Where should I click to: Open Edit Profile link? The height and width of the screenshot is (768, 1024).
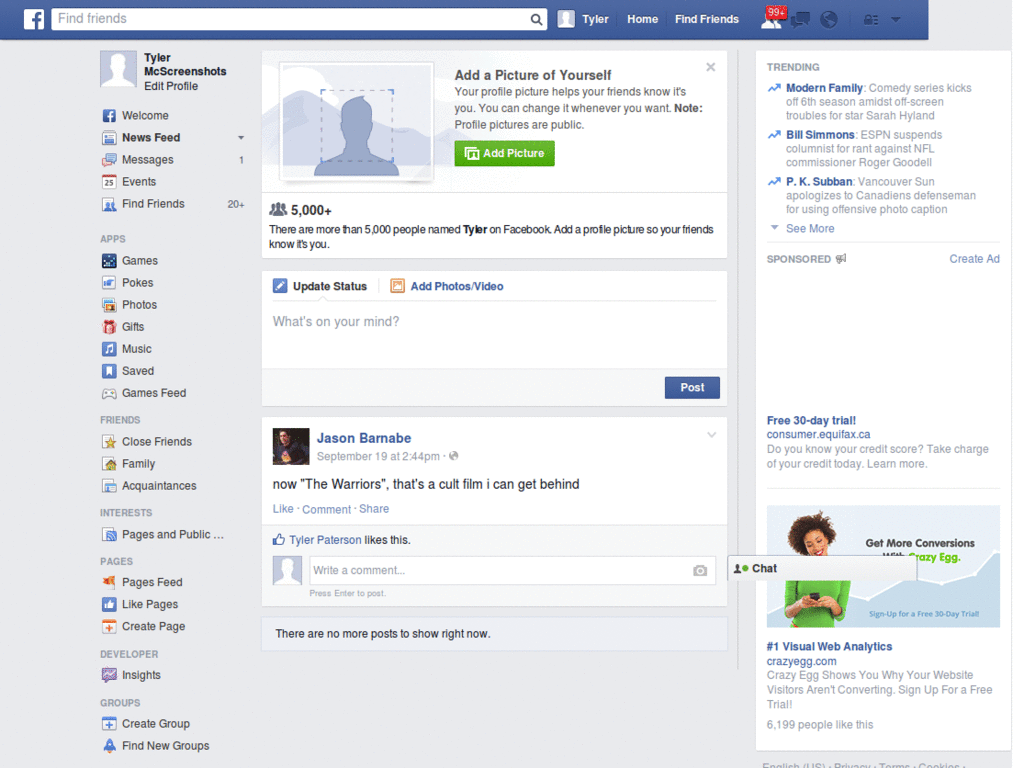coord(171,86)
